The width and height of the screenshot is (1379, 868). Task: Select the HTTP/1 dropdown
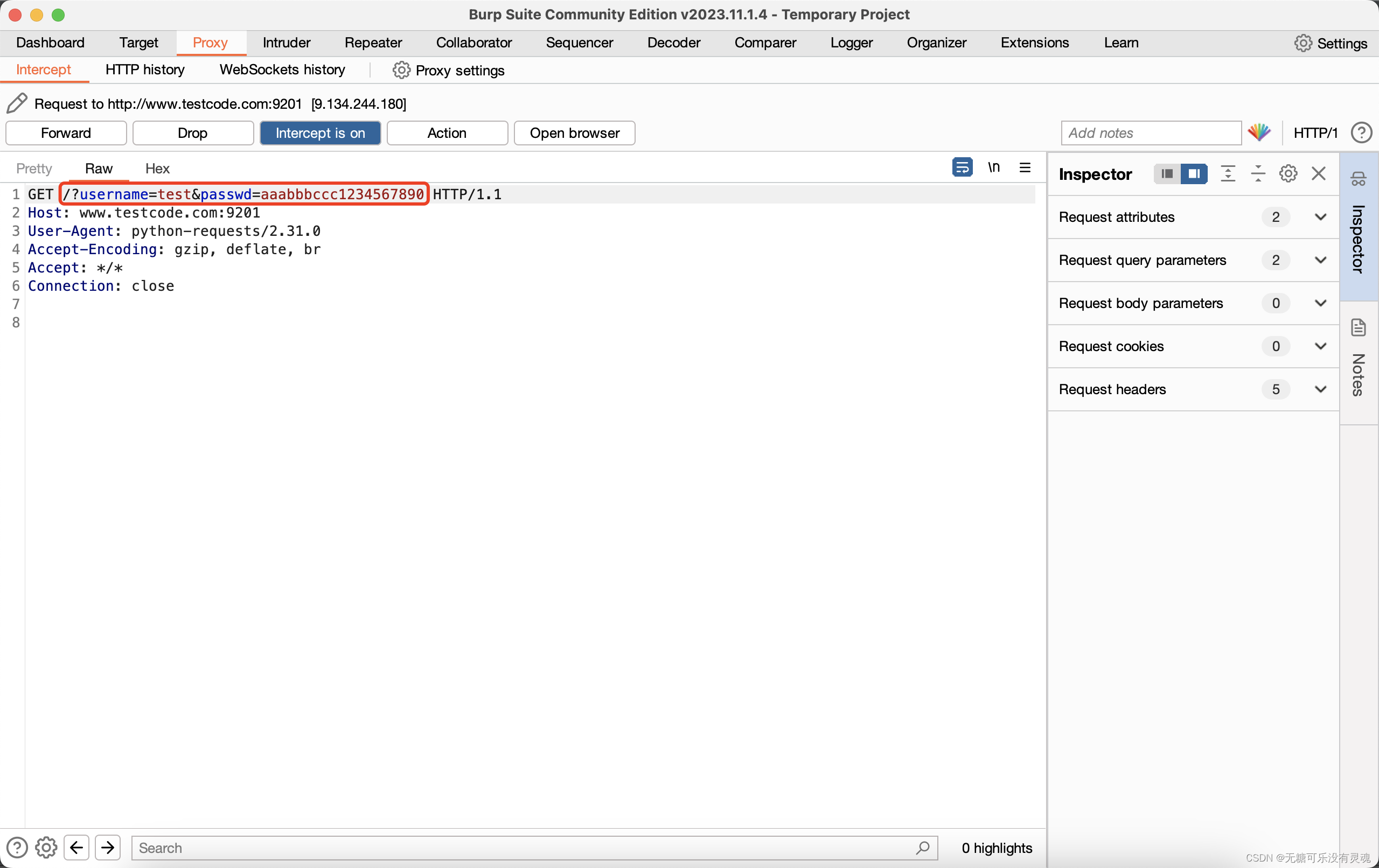(1316, 132)
